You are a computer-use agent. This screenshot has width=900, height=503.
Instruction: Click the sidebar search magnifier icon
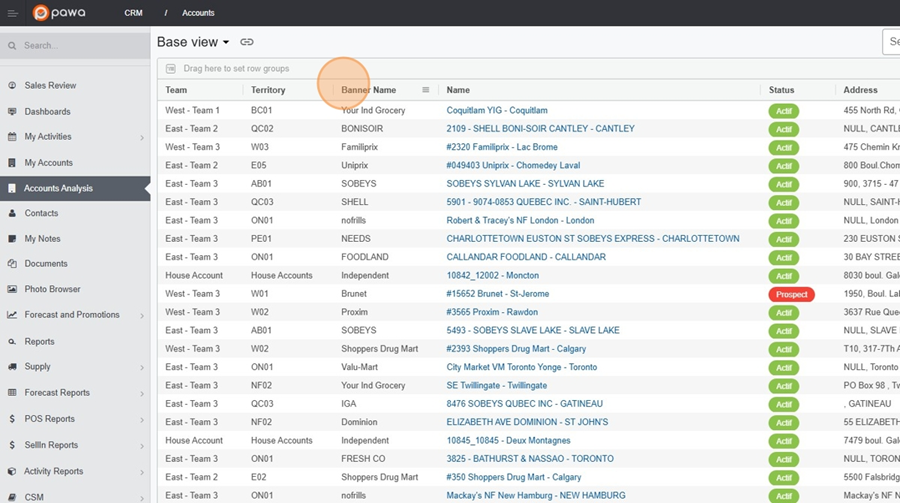[12, 45]
